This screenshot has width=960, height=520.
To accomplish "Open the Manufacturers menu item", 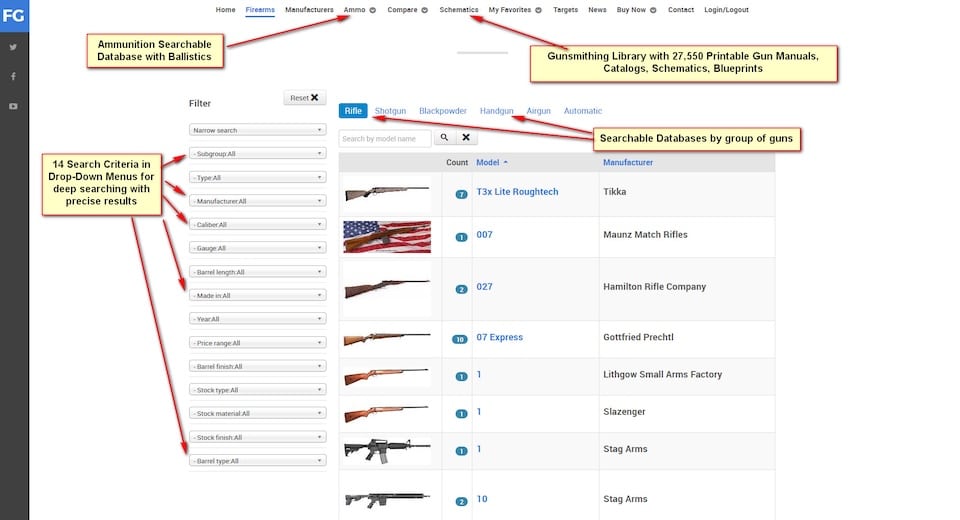I will [309, 10].
